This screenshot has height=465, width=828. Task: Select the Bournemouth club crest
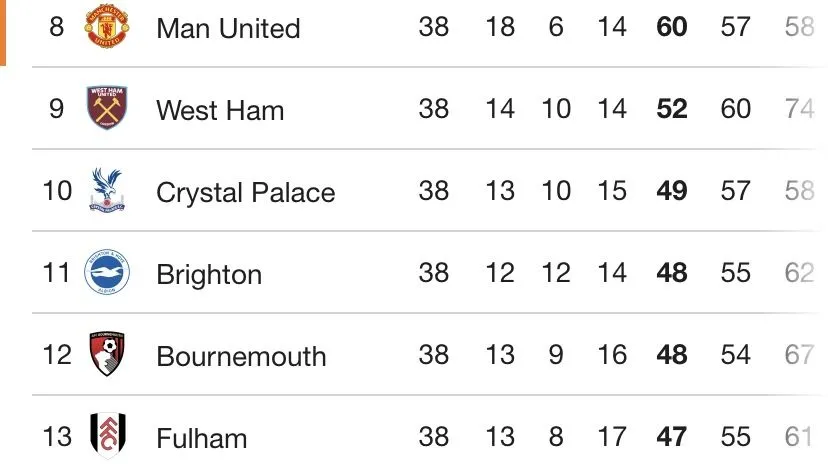pyautogui.click(x=106, y=355)
